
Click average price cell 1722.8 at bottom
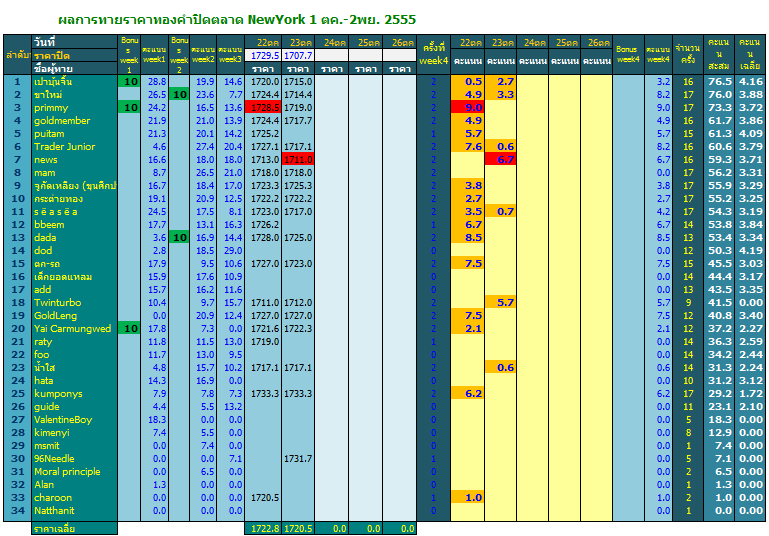pyautogui.click(x=263, y=529)
